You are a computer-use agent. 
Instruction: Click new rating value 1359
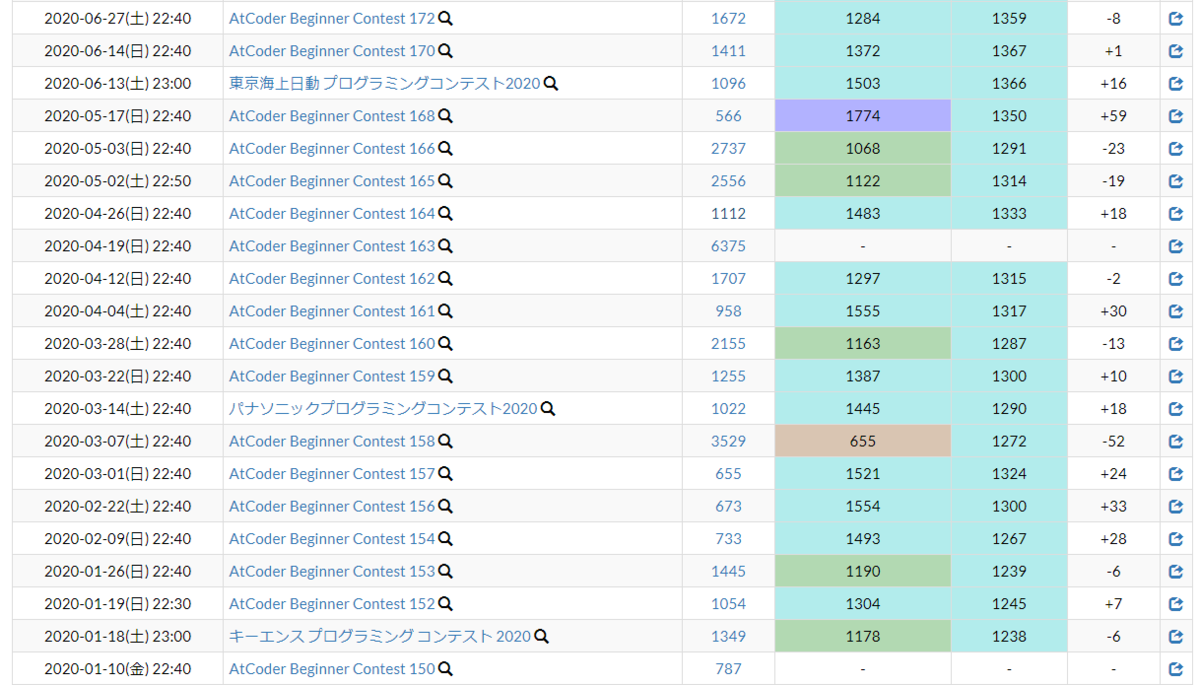[1009, 18]
